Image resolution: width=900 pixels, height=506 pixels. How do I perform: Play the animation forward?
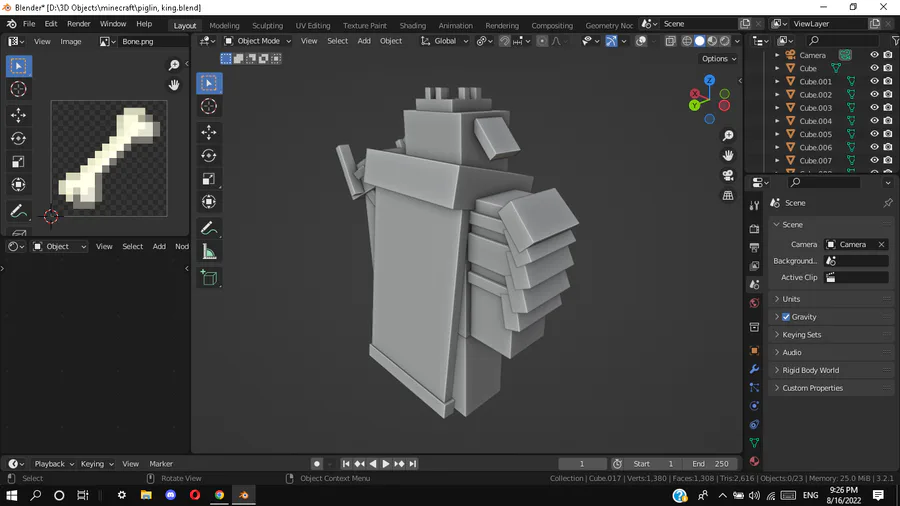coord(386,464)
